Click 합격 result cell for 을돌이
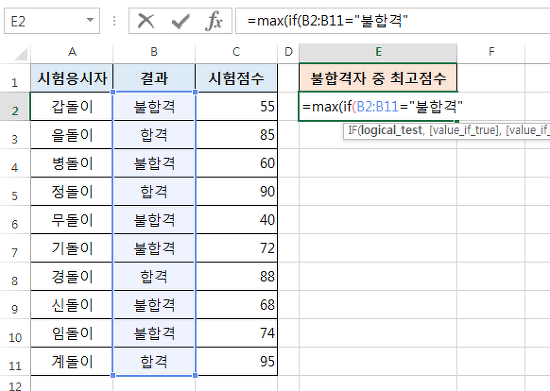Image resolution: width=550 pixels, height=391 pixels. tap(154, 135)
